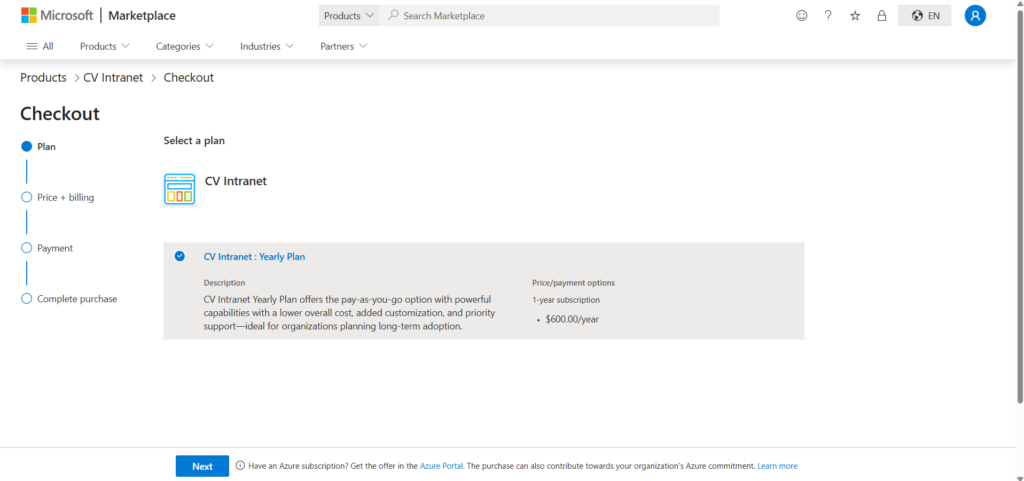Open the help question mark icon
The image size is (1024, 481).
828,16
